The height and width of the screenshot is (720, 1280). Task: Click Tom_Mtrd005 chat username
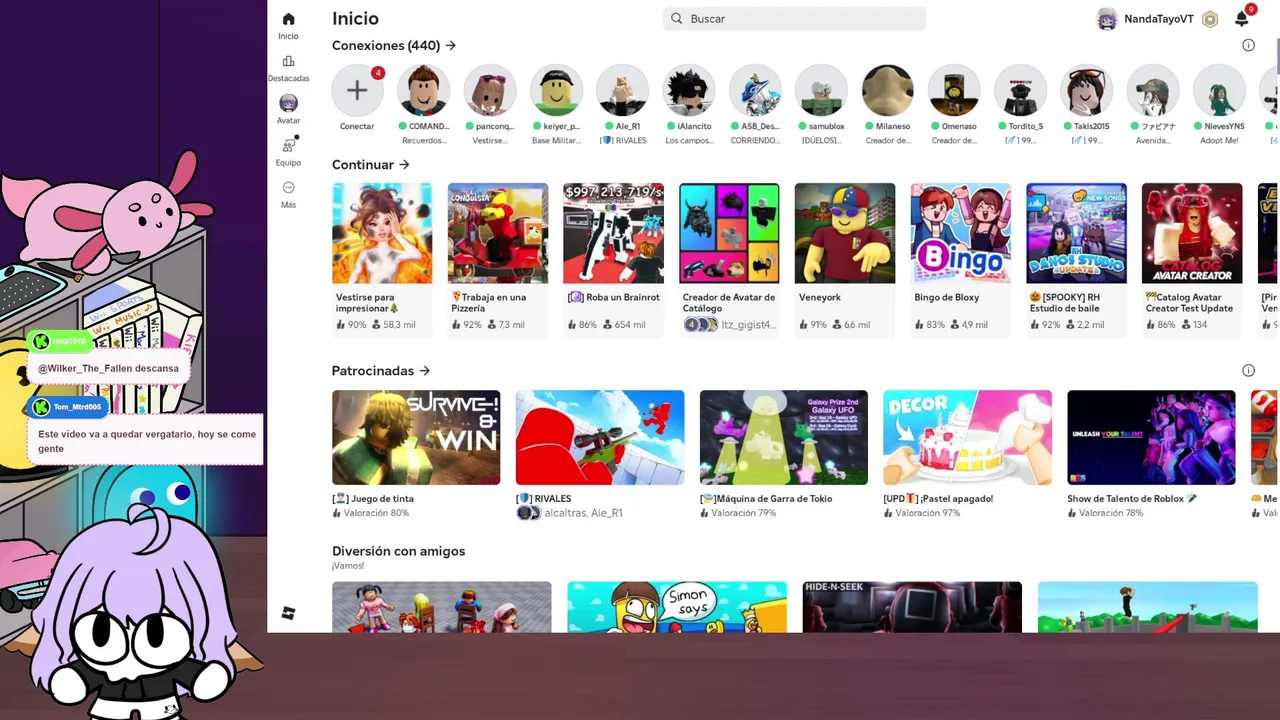(77, 407)
